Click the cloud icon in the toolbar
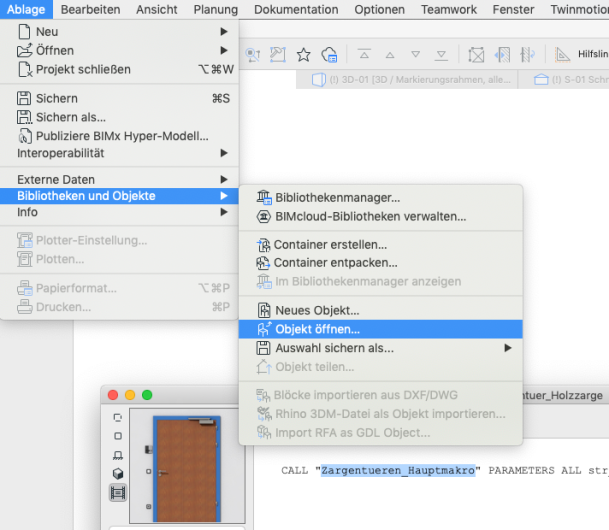The image size is (609, 530). (x=329, y=54)
